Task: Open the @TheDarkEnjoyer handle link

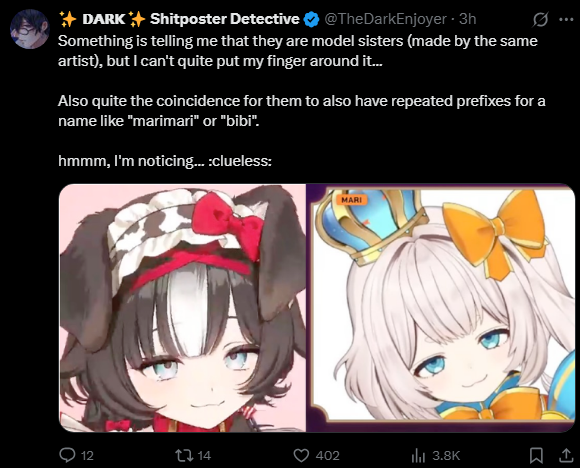Action: pos(385,19)
